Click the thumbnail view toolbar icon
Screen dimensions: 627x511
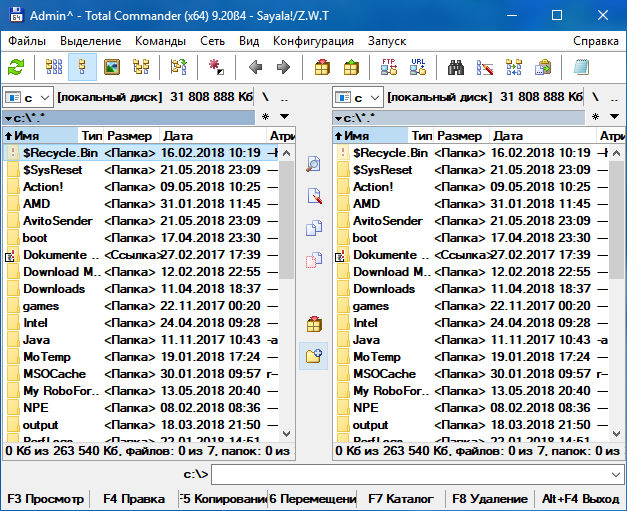111,68
